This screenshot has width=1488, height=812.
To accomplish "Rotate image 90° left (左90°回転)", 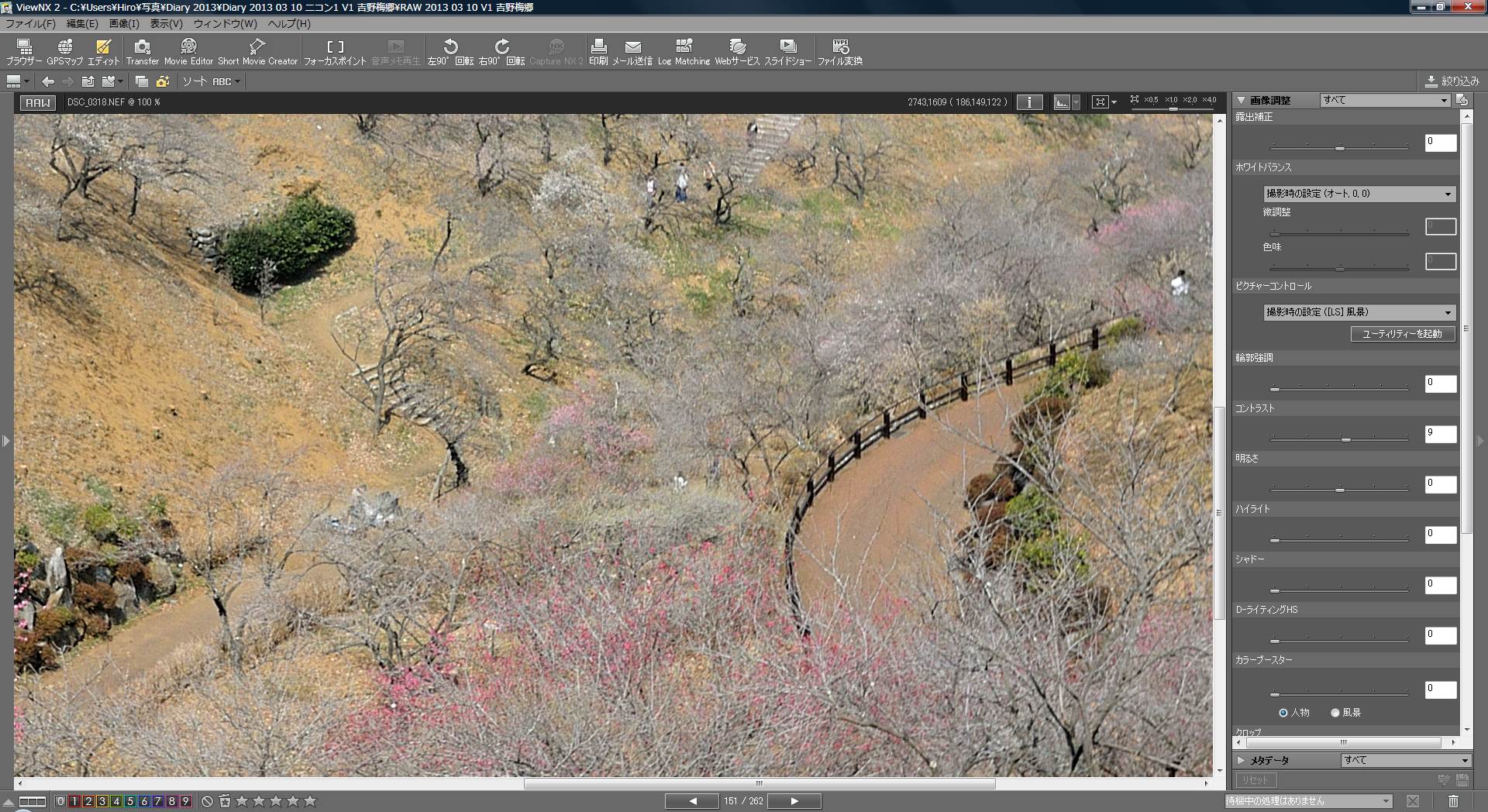I will [x=450, y=52].
